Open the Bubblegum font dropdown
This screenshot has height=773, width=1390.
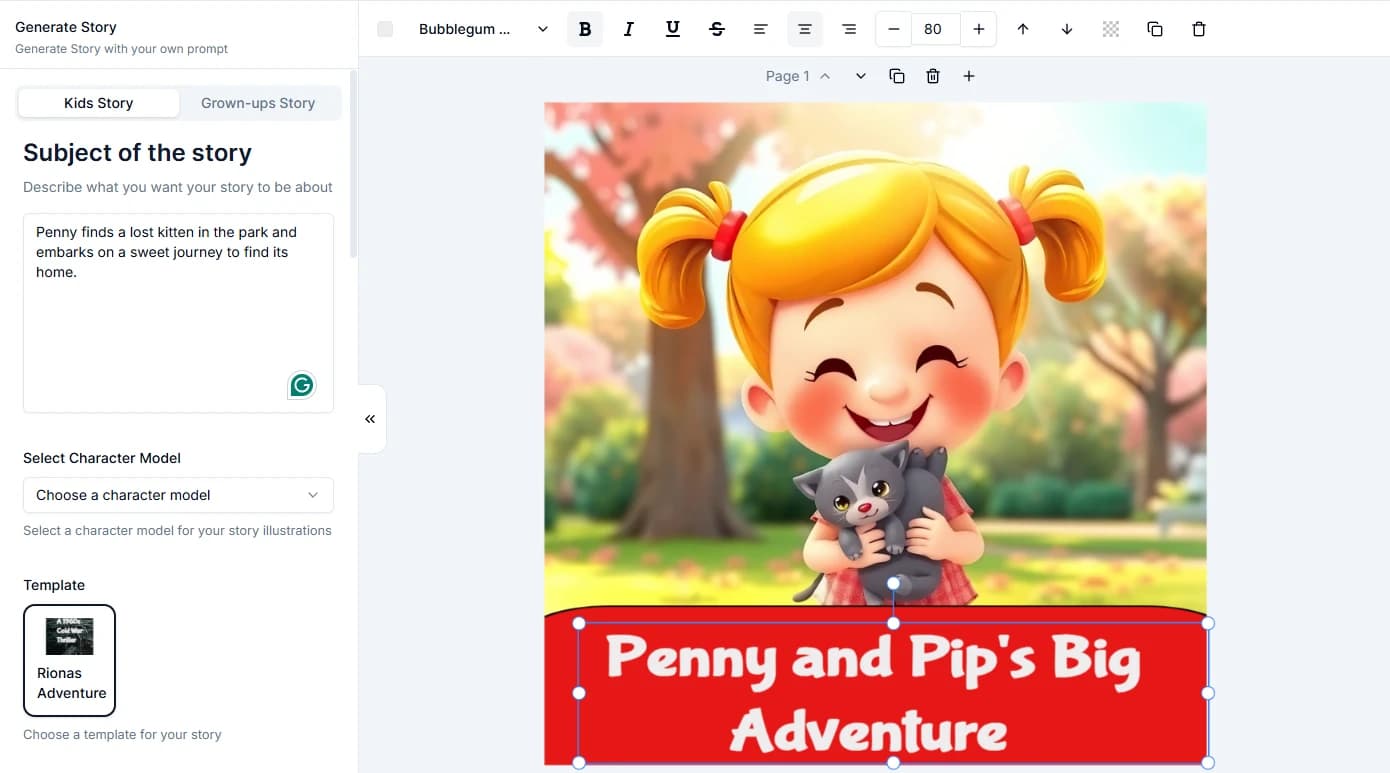(x=483, y=29)
